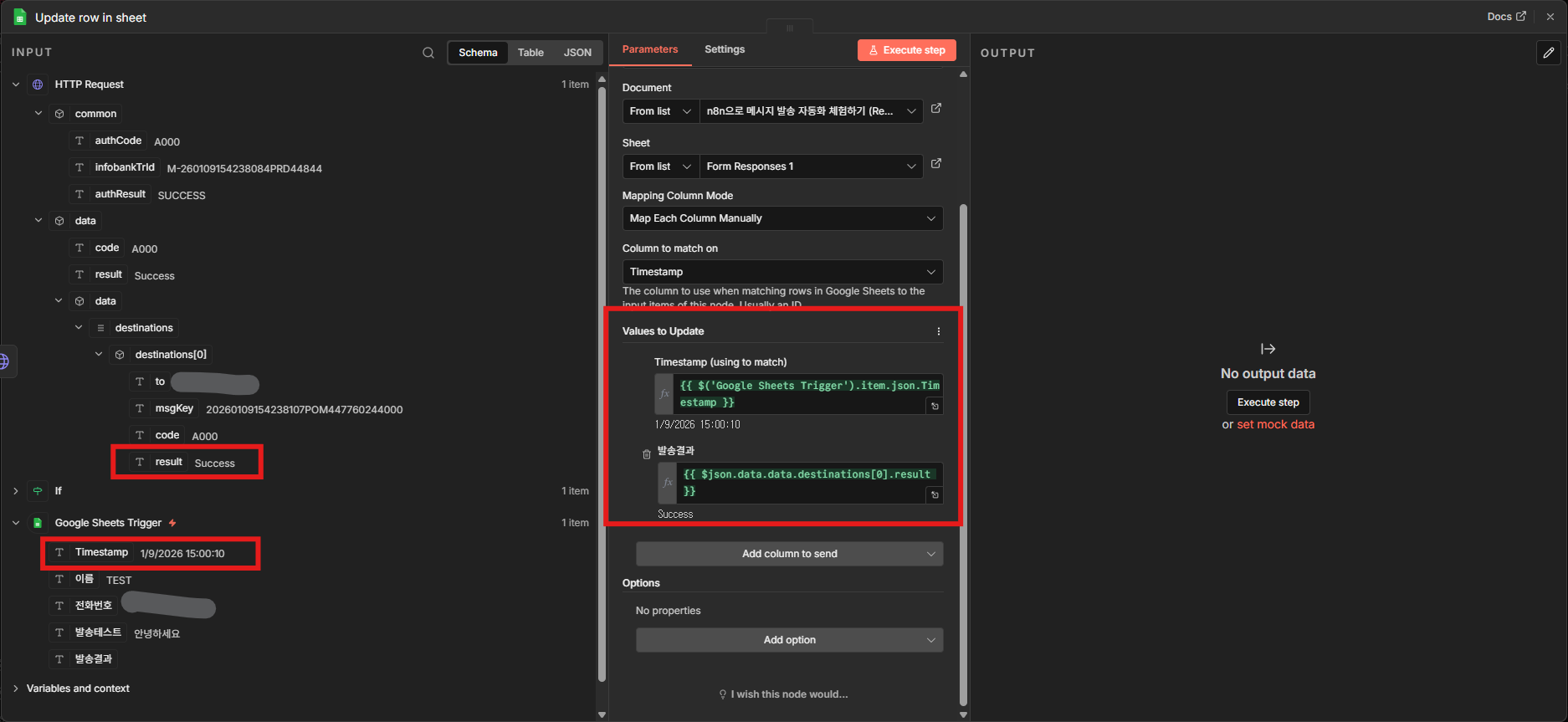Click the 발송결과 expression input field

(803, 483)
